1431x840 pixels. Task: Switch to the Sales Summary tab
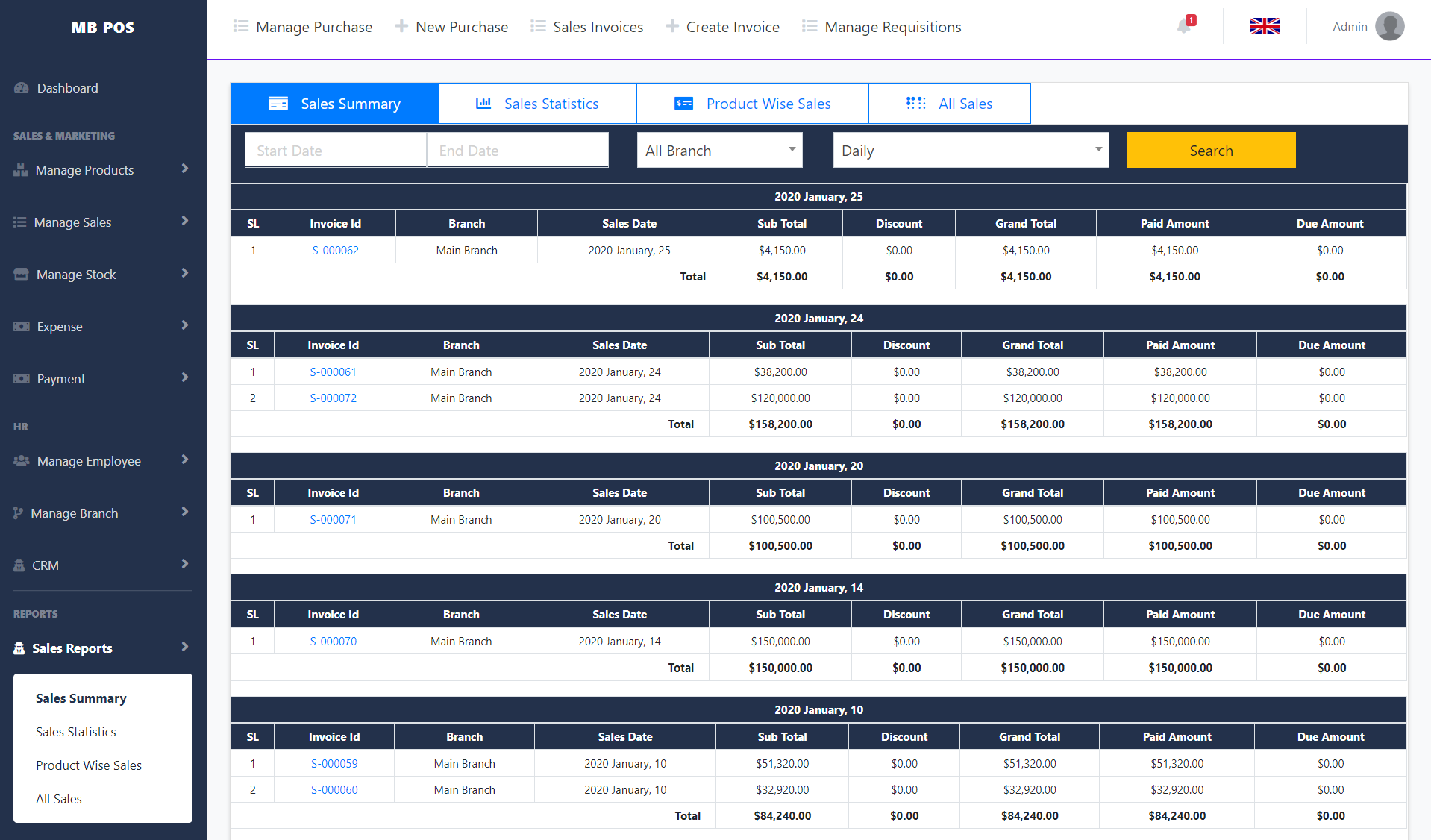tap(334, 104)
